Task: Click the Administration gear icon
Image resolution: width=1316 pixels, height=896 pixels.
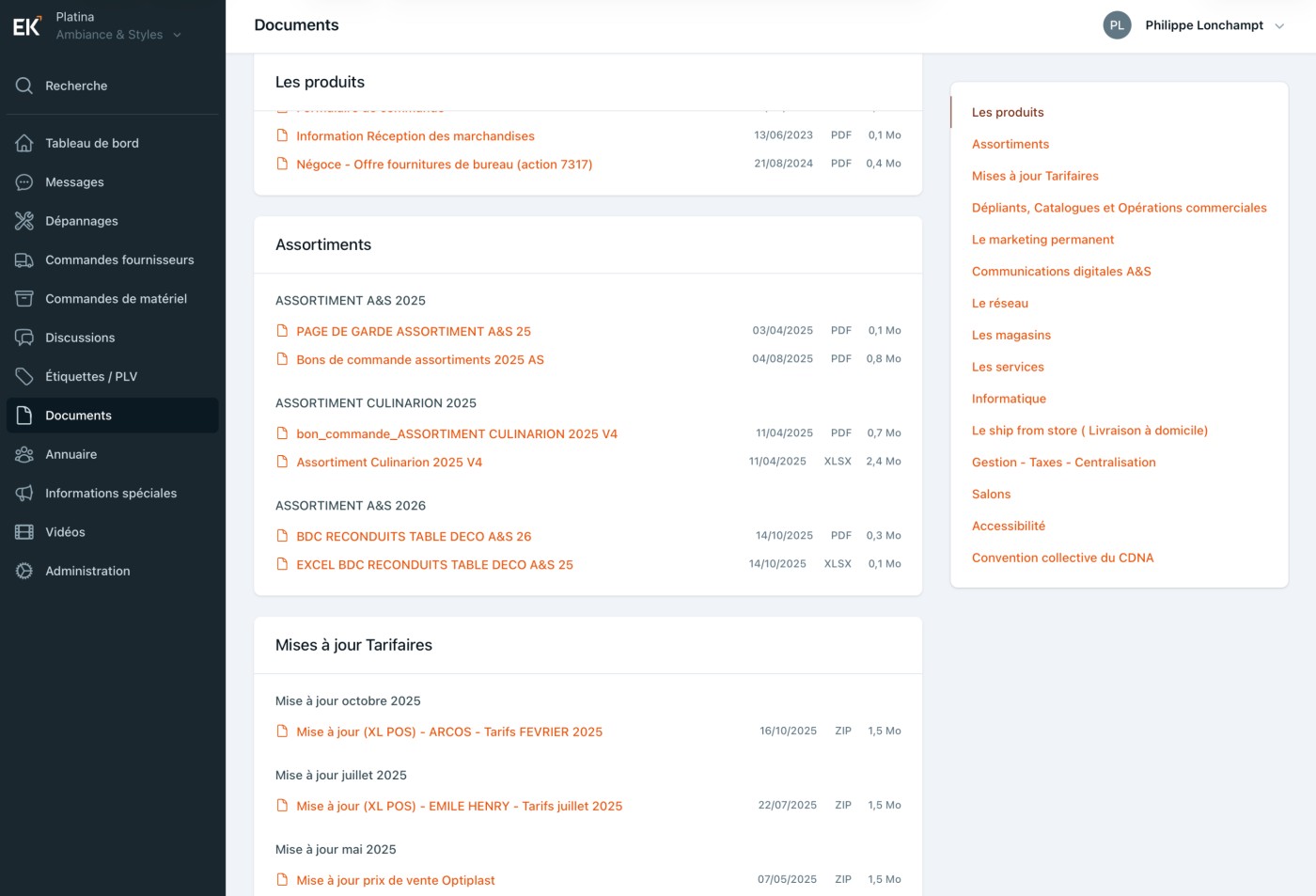Action: 24,572
